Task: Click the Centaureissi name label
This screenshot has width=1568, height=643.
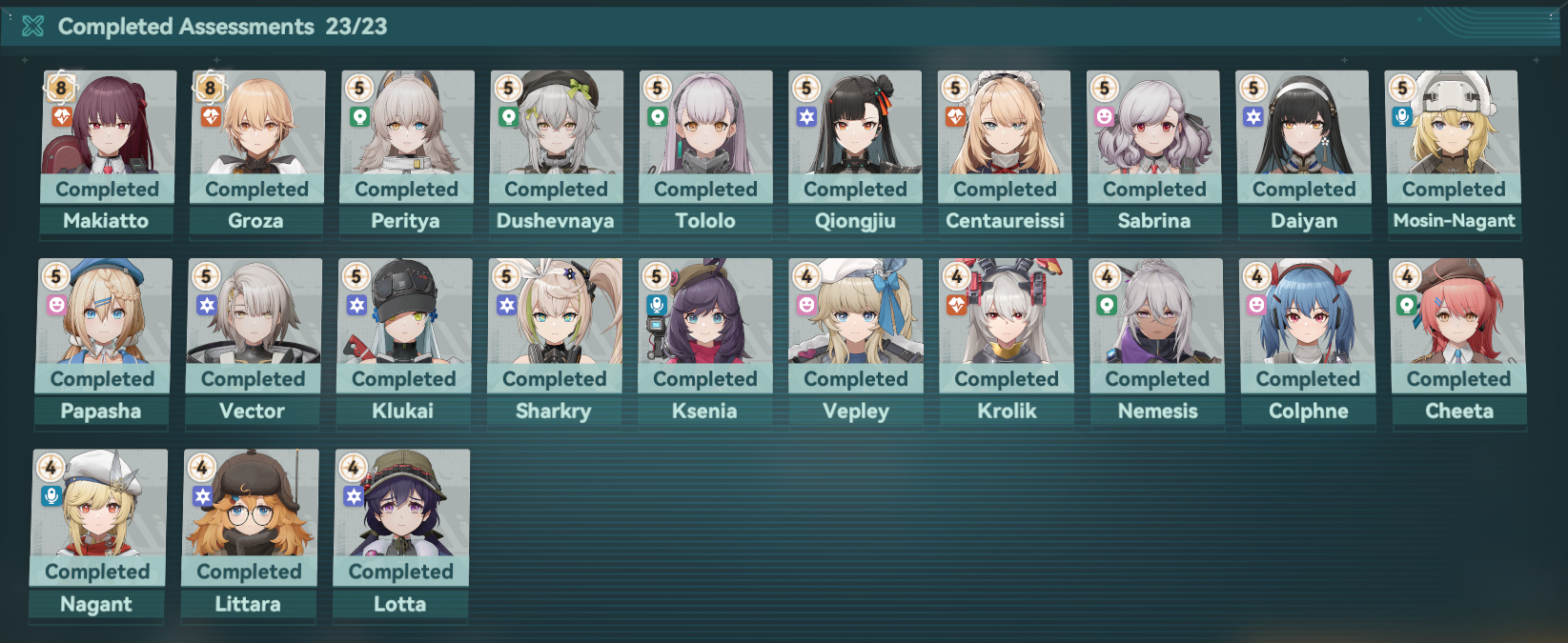Action: [x=1005, y=221]
